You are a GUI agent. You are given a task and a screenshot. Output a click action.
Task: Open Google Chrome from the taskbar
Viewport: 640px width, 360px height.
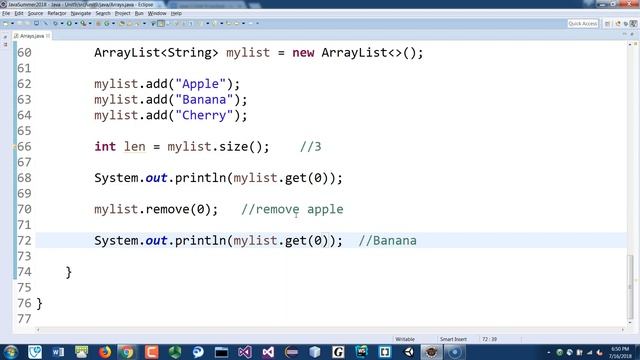pyautogui.click(x=127, y=352)
